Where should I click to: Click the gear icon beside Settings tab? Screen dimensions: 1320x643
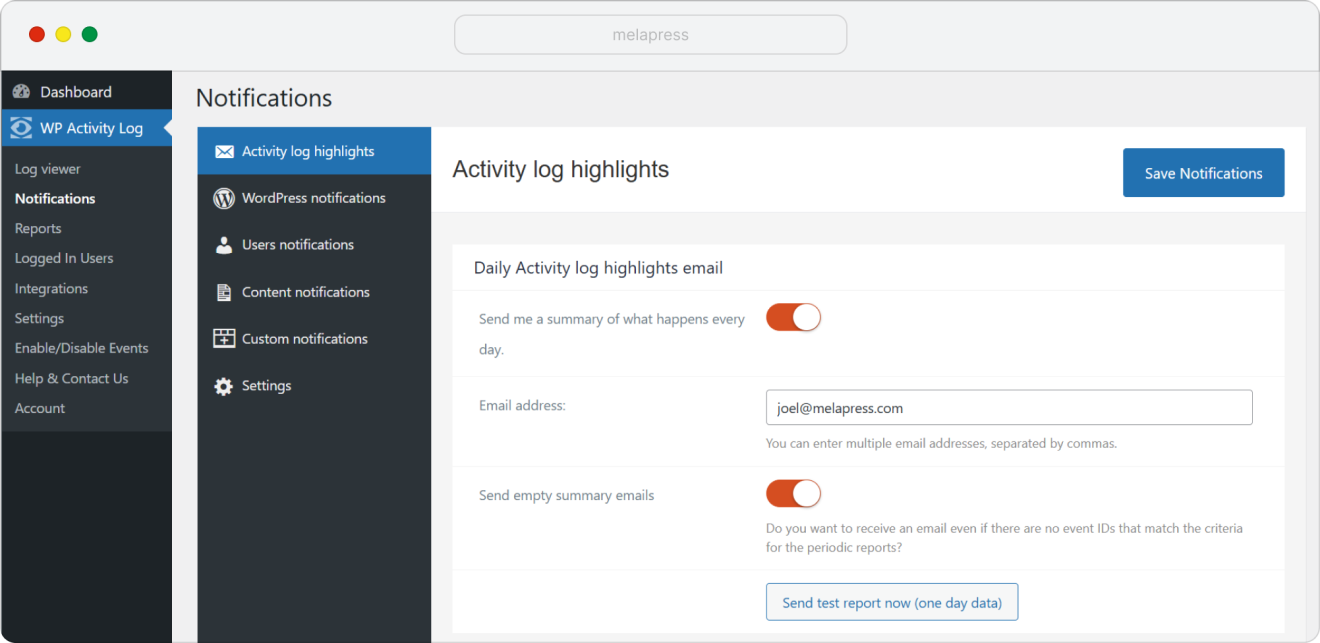pos(224,386)
